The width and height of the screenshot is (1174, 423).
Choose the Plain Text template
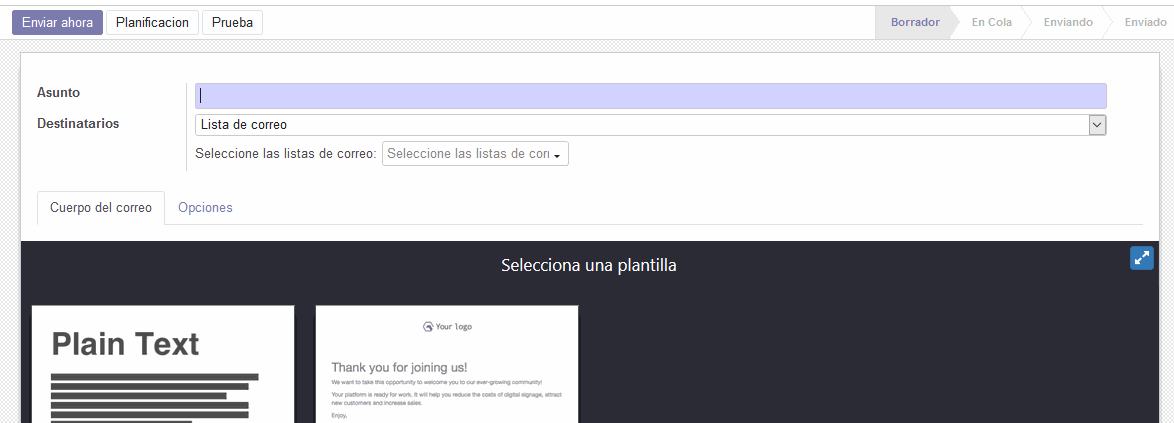pyautogui.click(x=163, y=364)
